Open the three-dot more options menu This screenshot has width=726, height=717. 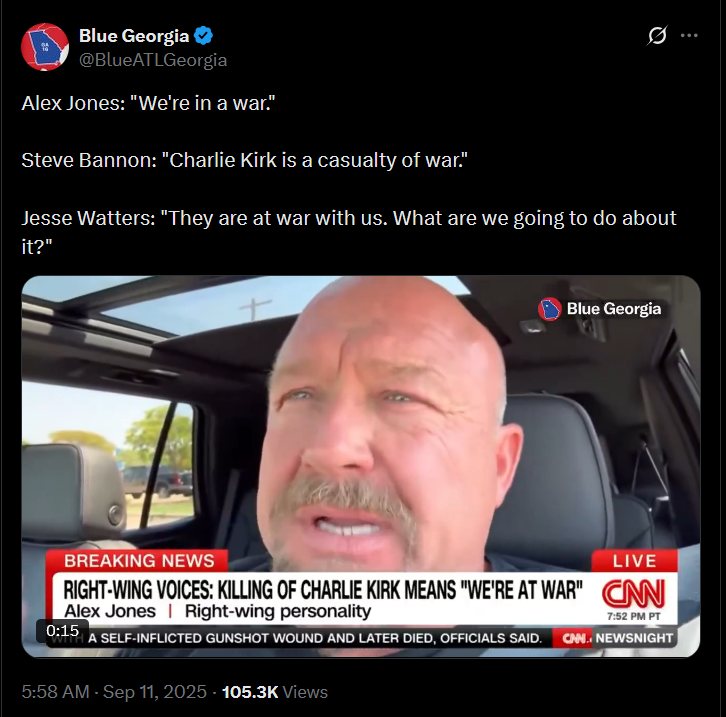tap(689, 36)
